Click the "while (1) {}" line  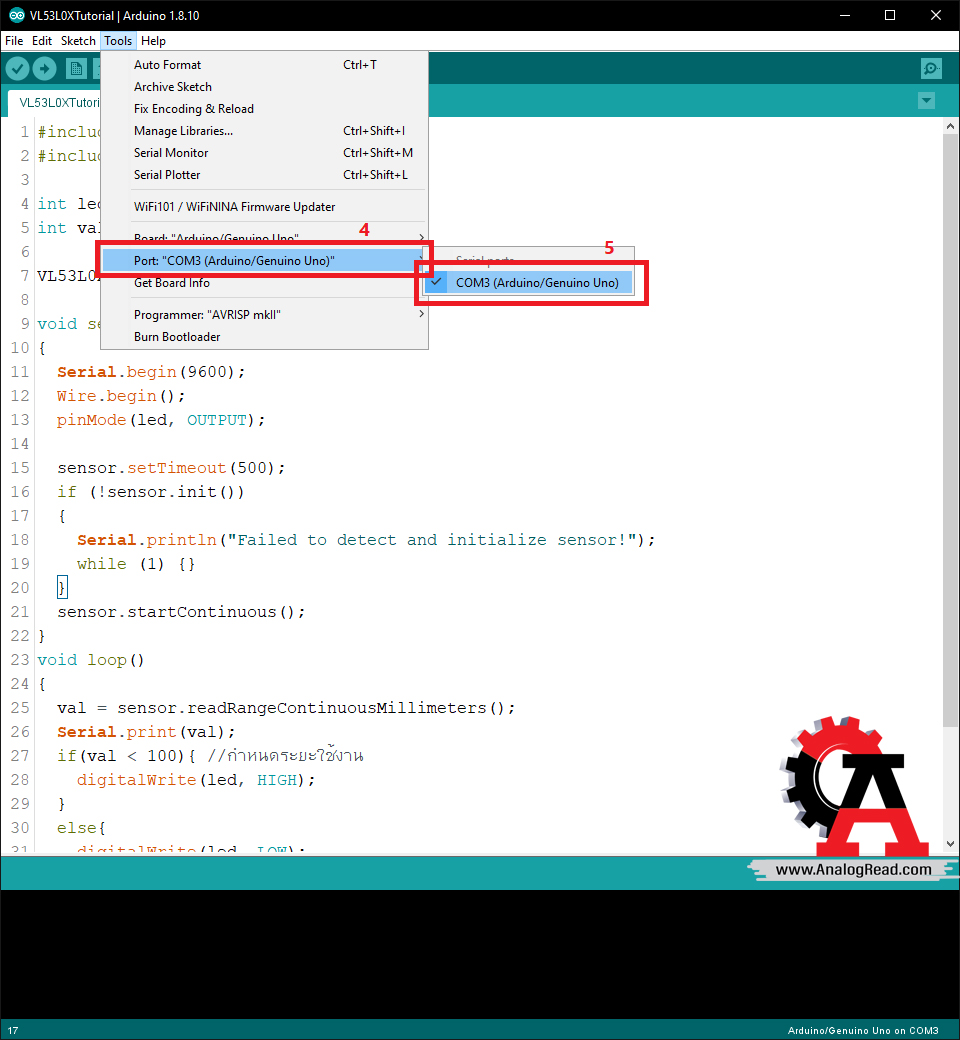click(135, 564)
